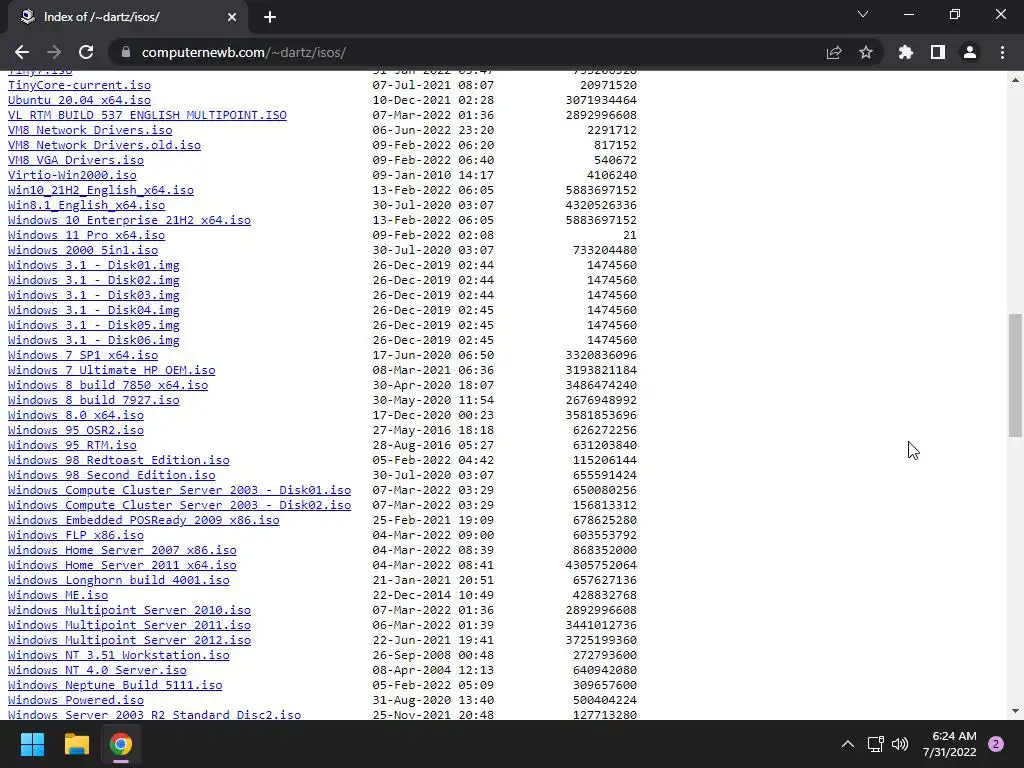
Task: Download Windows_8_build_7927.iso
Action: point(93,400)
